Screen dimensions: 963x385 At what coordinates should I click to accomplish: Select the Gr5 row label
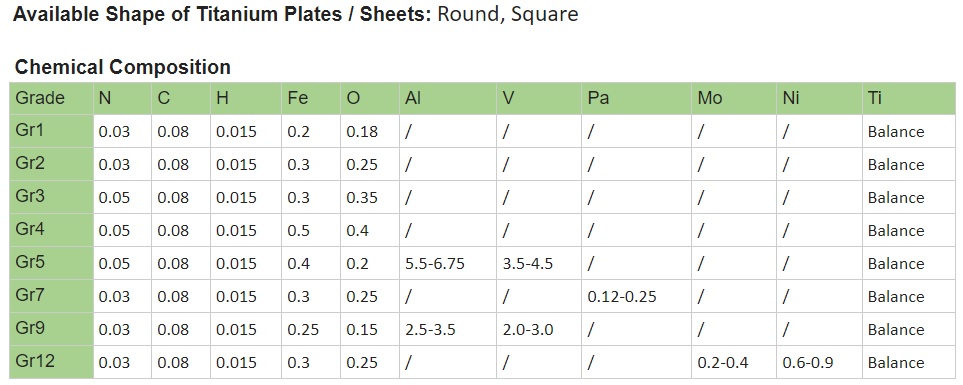coord(51,263)
